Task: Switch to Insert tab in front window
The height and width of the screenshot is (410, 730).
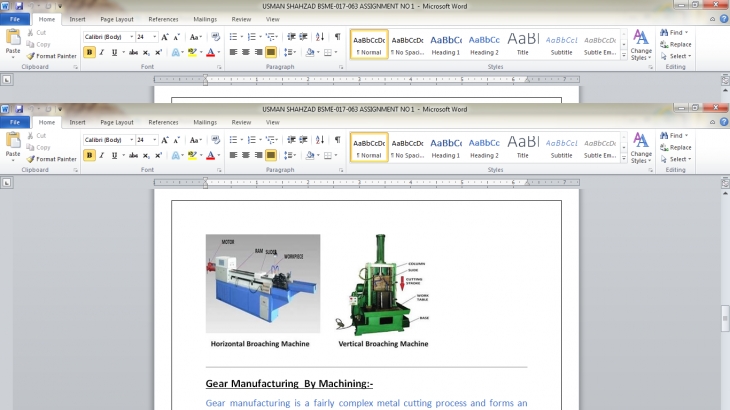Action: (77, 122)
